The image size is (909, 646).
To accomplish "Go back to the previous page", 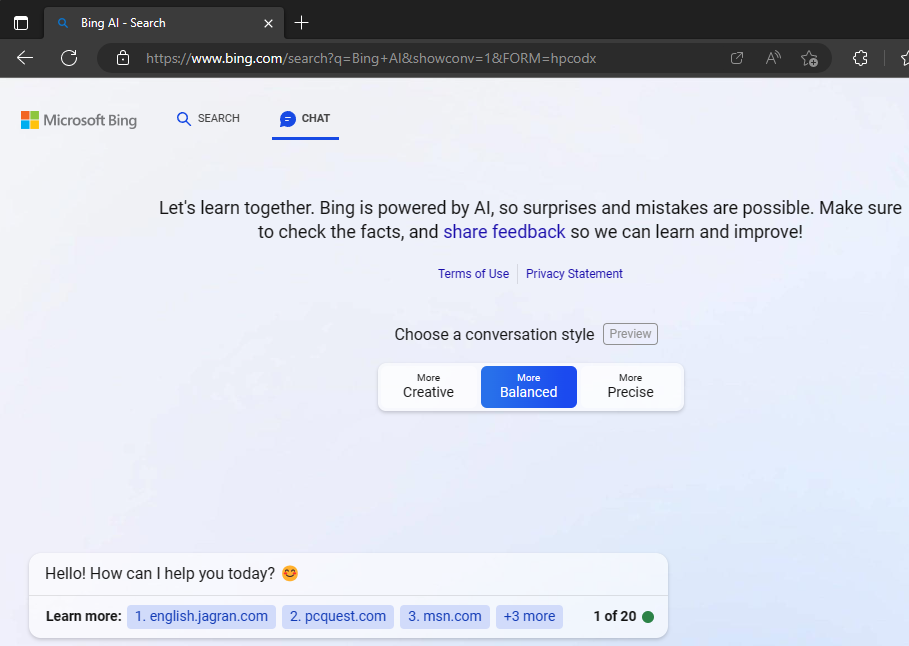I will 25,58.
